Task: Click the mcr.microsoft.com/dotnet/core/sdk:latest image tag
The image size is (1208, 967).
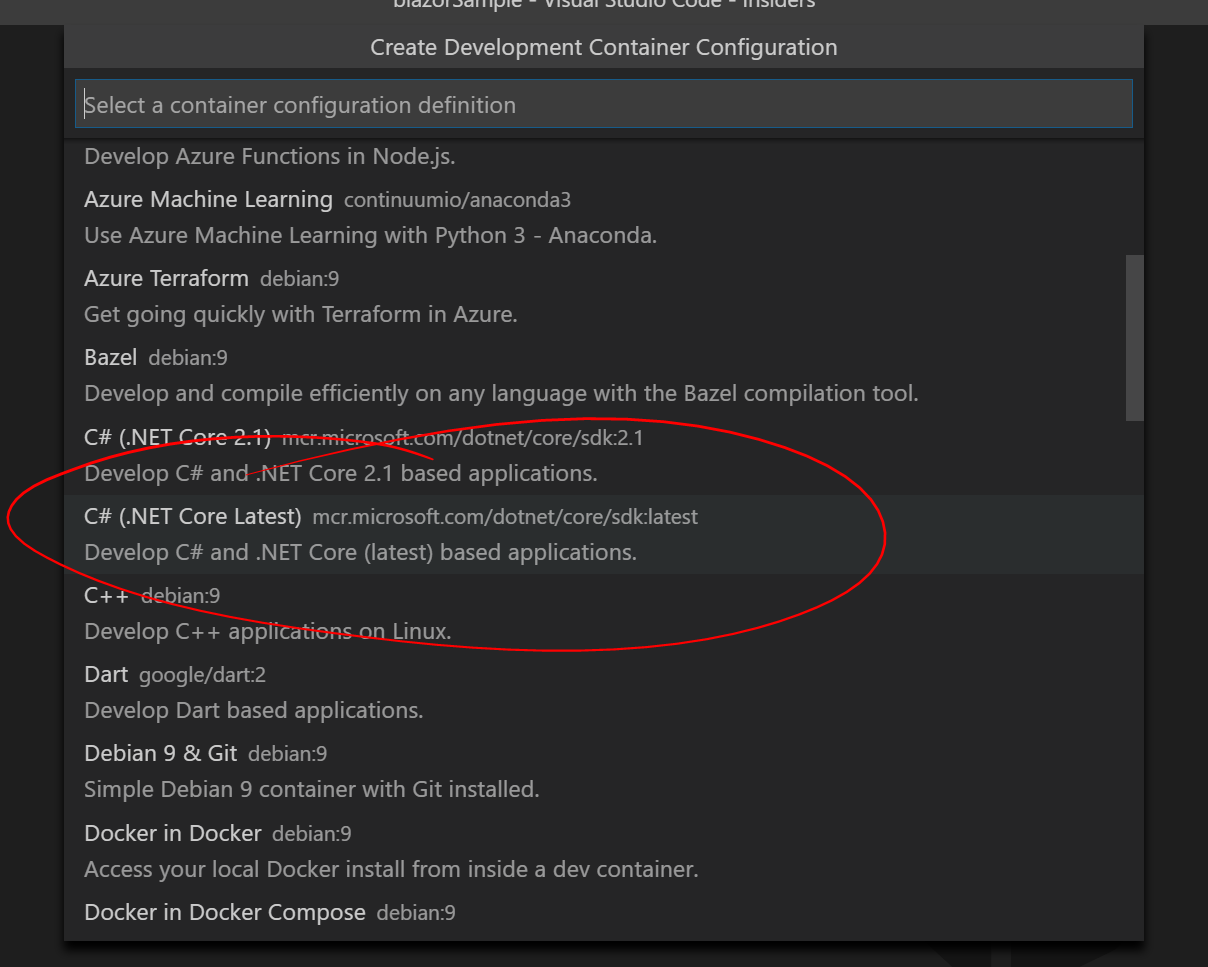Action: click(x=505, y=517)
